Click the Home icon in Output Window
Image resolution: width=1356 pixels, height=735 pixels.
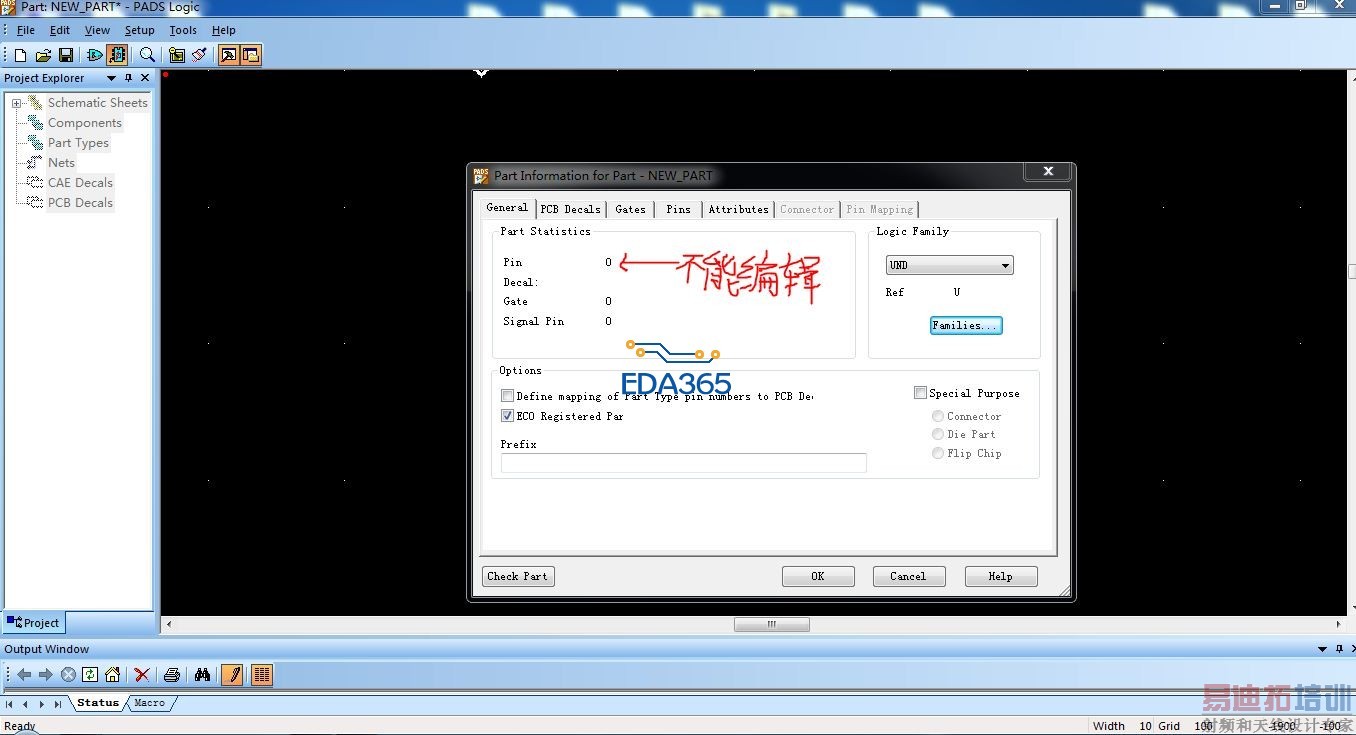coord(112,675)
